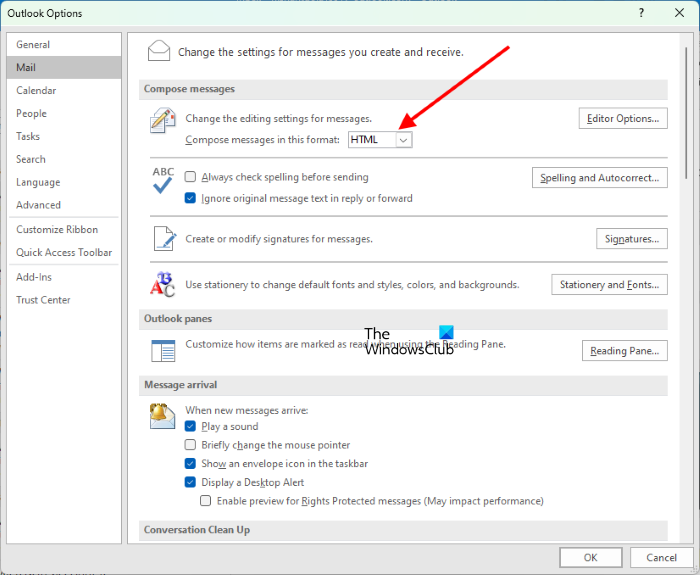
Task: Click 'Change the editing settings for messages.' text
Action: [279, 118]
